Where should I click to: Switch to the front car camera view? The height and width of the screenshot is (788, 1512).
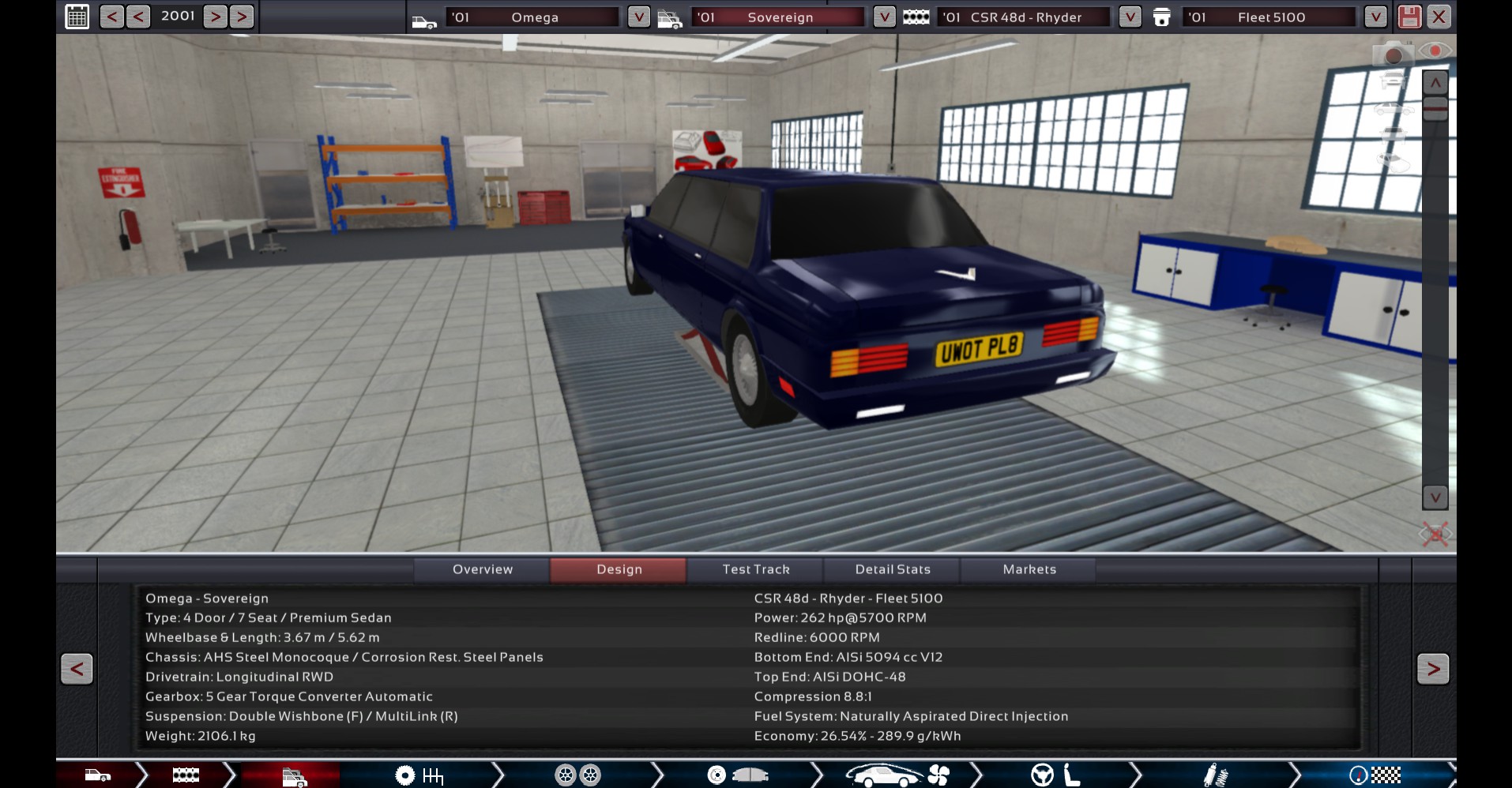[1392, 81]
